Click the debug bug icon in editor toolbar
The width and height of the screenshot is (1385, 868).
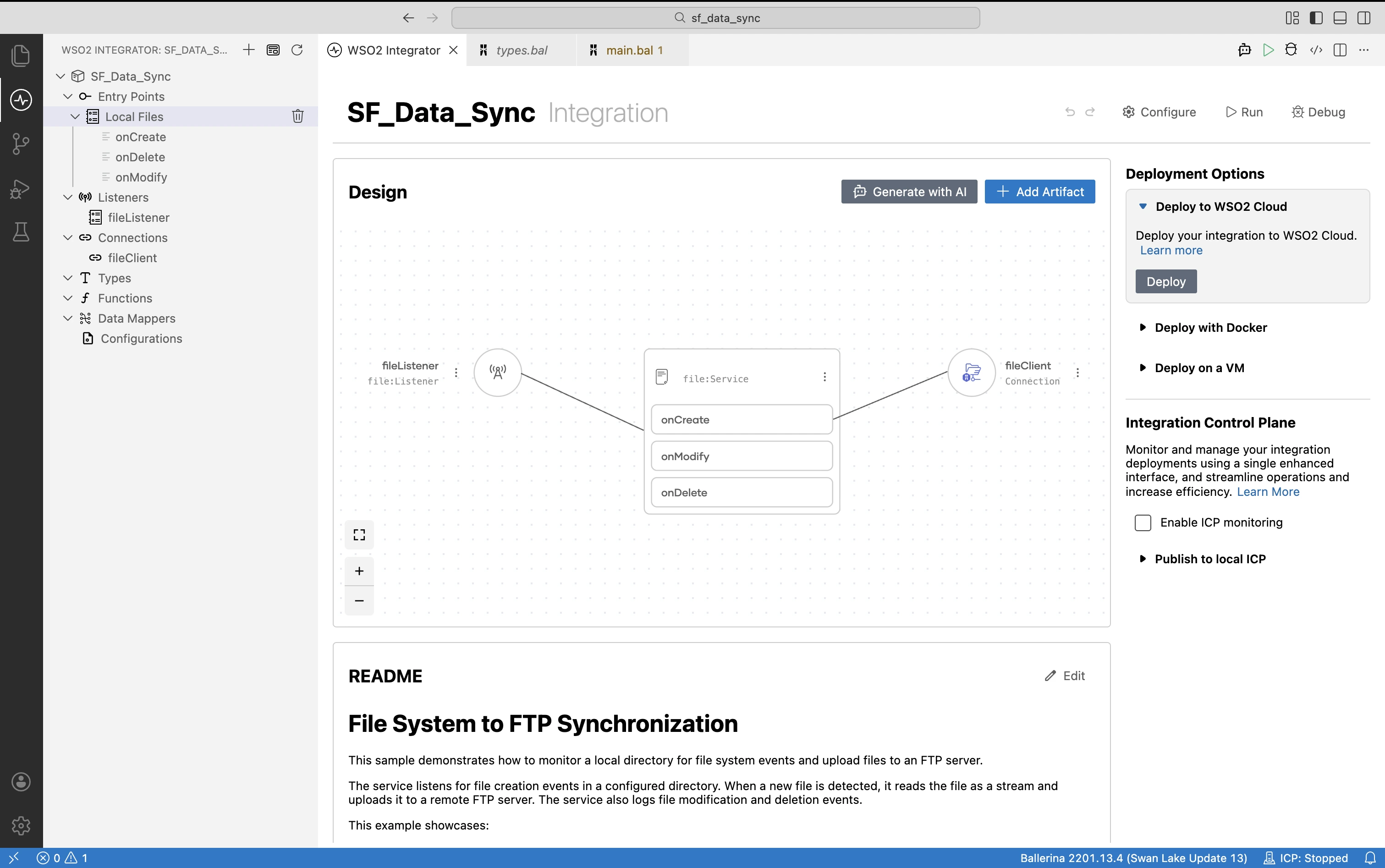click(x=1292, y=50)
